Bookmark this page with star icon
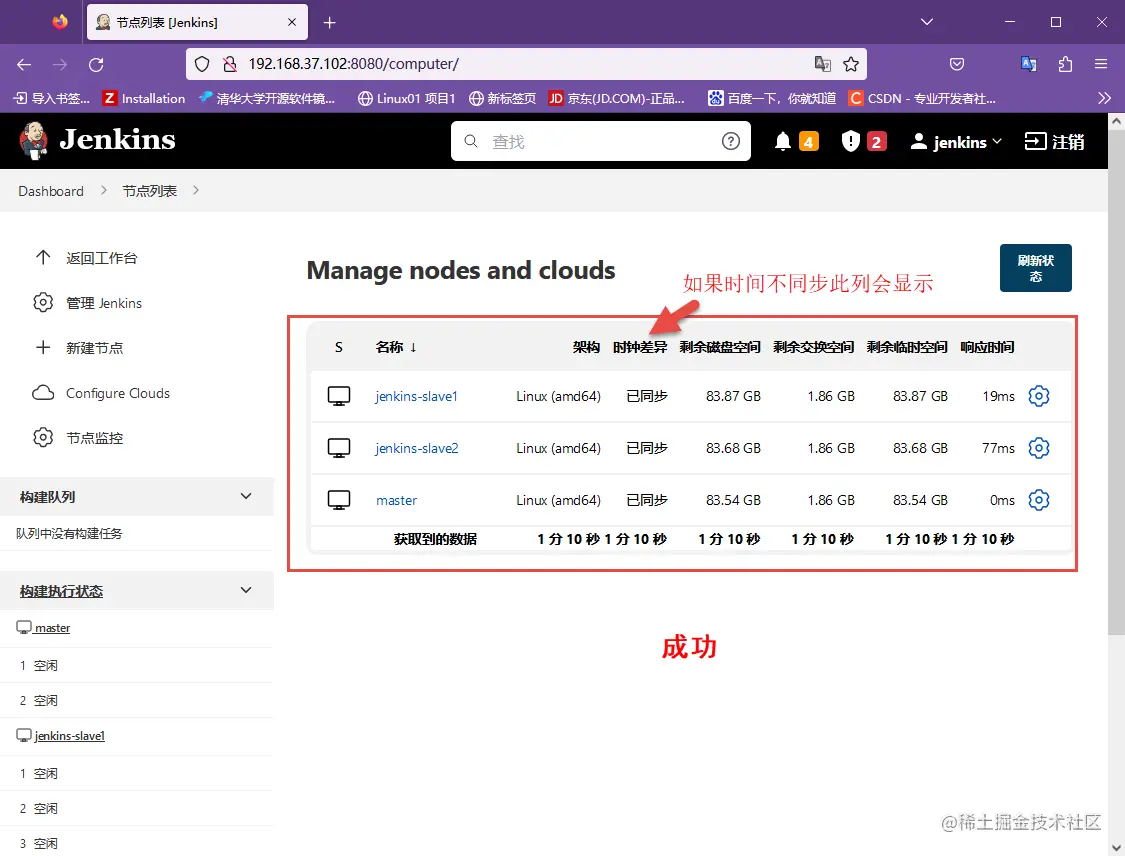Screen dimensions: 1125x856 (x=851, y=65)
